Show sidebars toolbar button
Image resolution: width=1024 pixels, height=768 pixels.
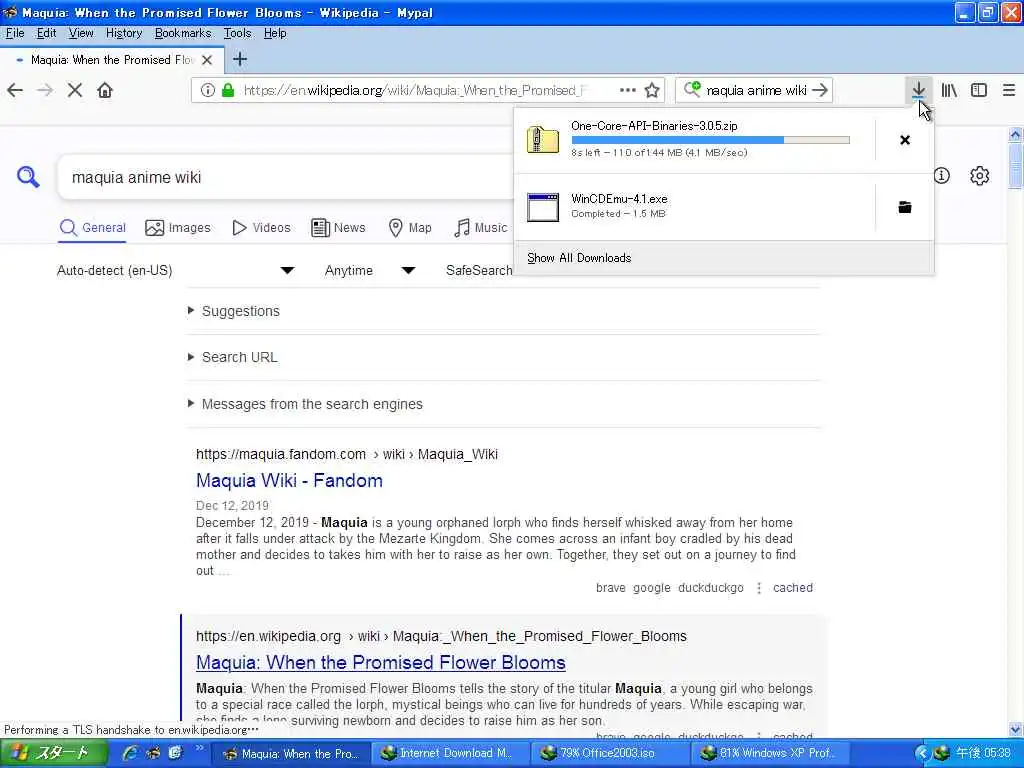(979, 90)
